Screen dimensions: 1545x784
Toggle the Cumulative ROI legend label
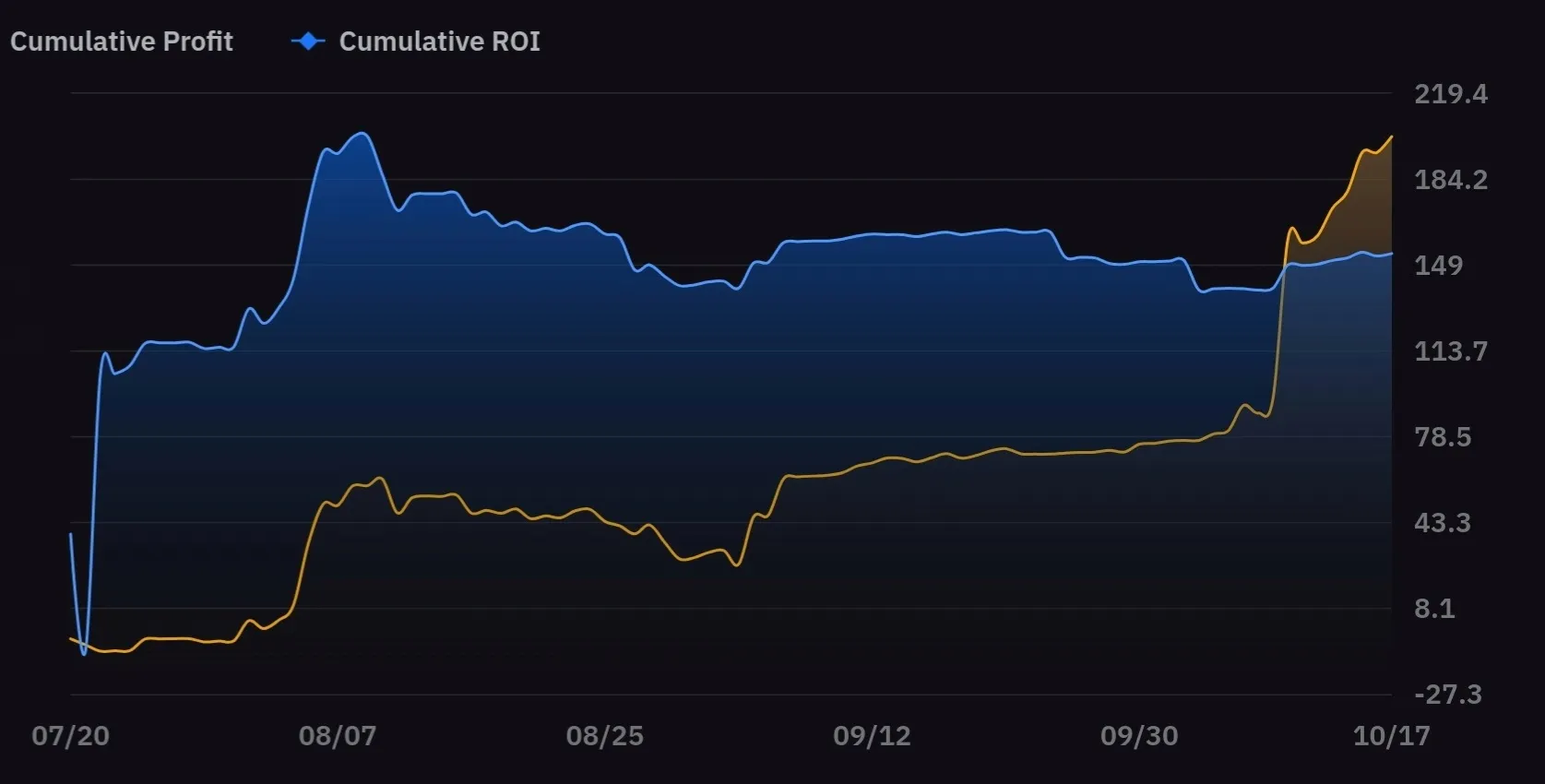coord(439,42)
